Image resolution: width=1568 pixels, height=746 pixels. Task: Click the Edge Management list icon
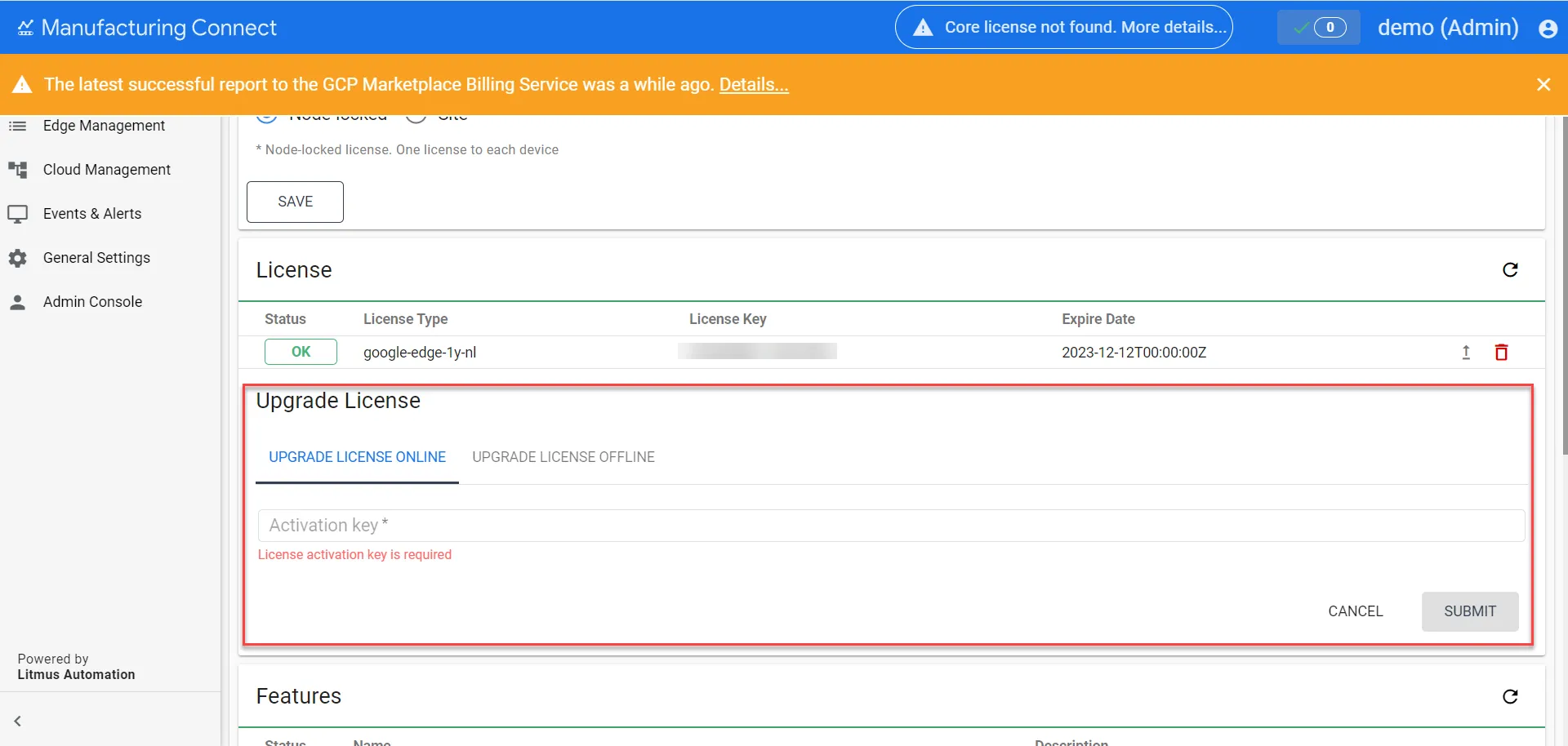pyautogui.click(x=18, y=126)
